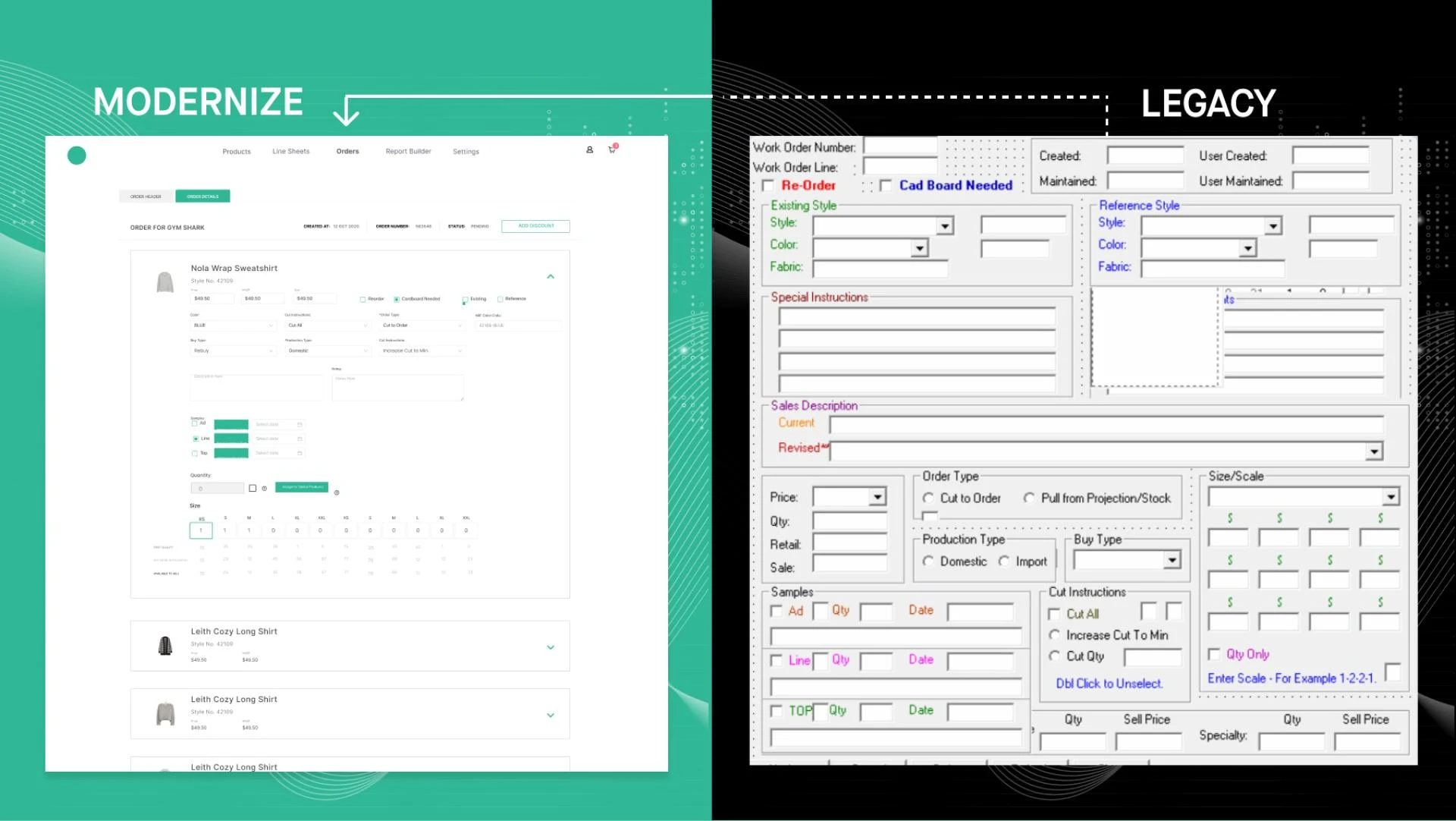The height and width of the screenshot is (821, 1456).
Task: Click the Work Order Number input field
Action: pyautogui.click(x=900, y=146)
